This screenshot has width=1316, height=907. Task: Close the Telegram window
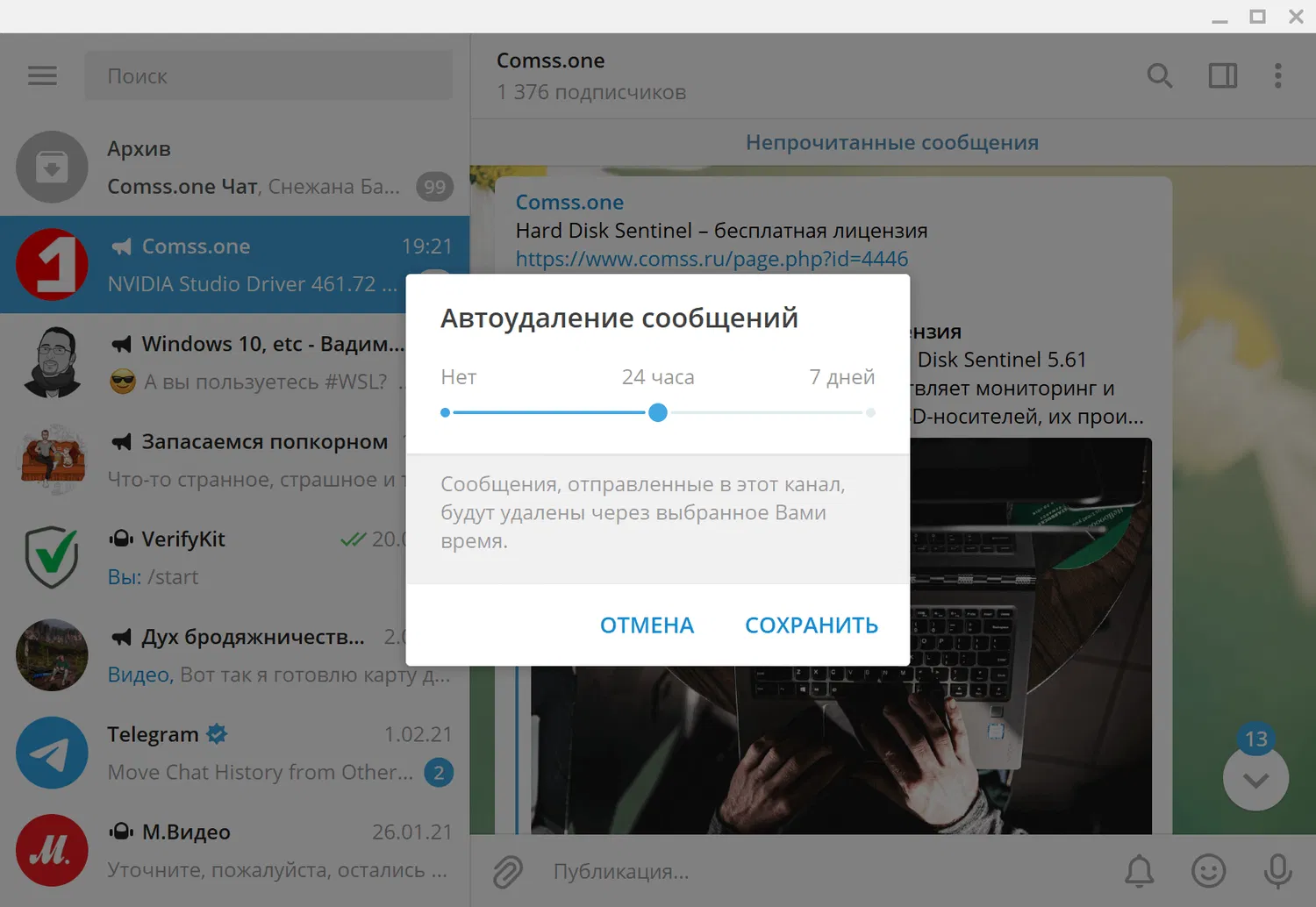click(1296, 17)
